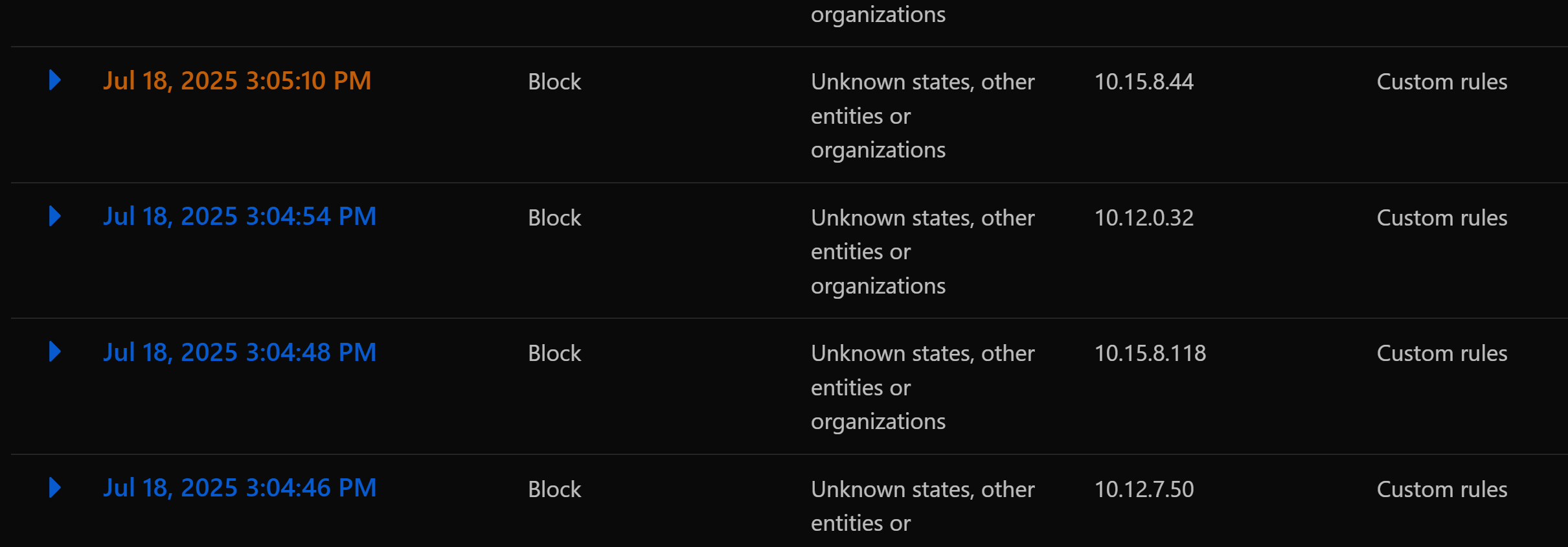Screen dimensions: 1568x547
Task: Click Custom rules for 10.12.0.32 row
Action: (1442, 218)
